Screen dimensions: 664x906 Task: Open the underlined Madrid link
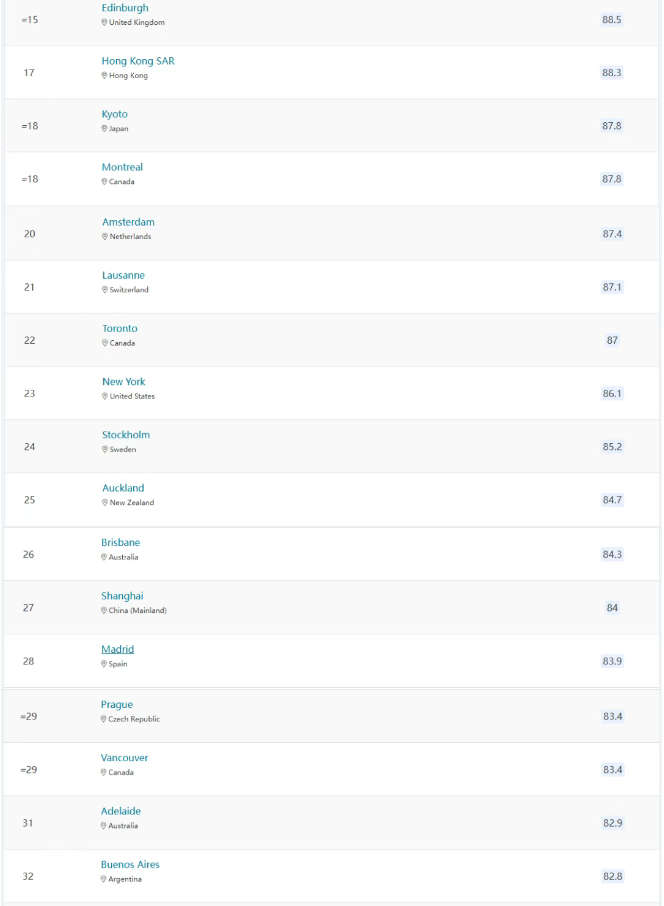(x=117, y=649)
